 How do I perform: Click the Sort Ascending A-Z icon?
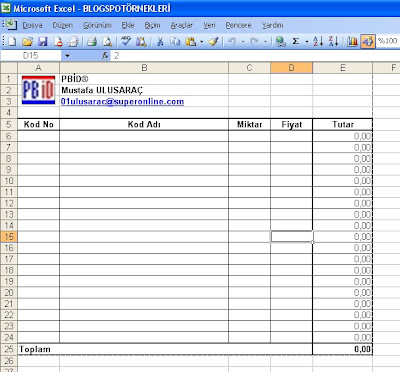click(x=318, y=41)
